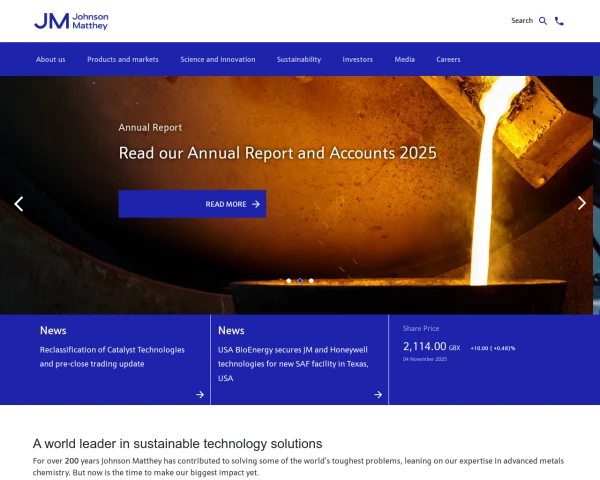This screenshot has width=600, height=480.
Task: Click the +10.00 (+0.48)% change
Action: [x=493, y=348]
